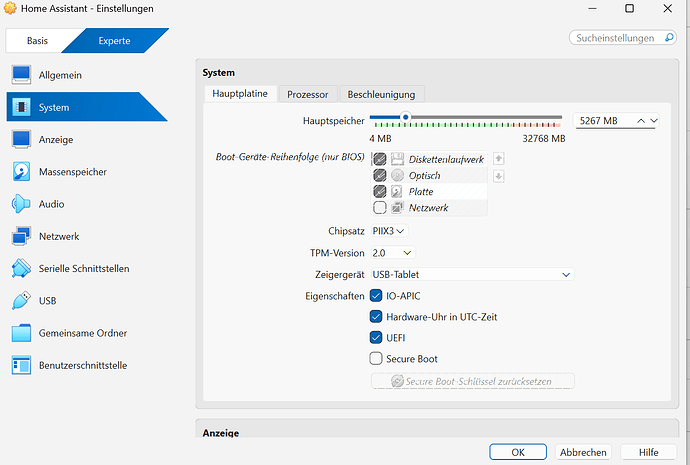Click the Hauptspeicher slider handle
The height and width of the screenshot is (465, 690).
pyautogui.click(x=406, y=117)
